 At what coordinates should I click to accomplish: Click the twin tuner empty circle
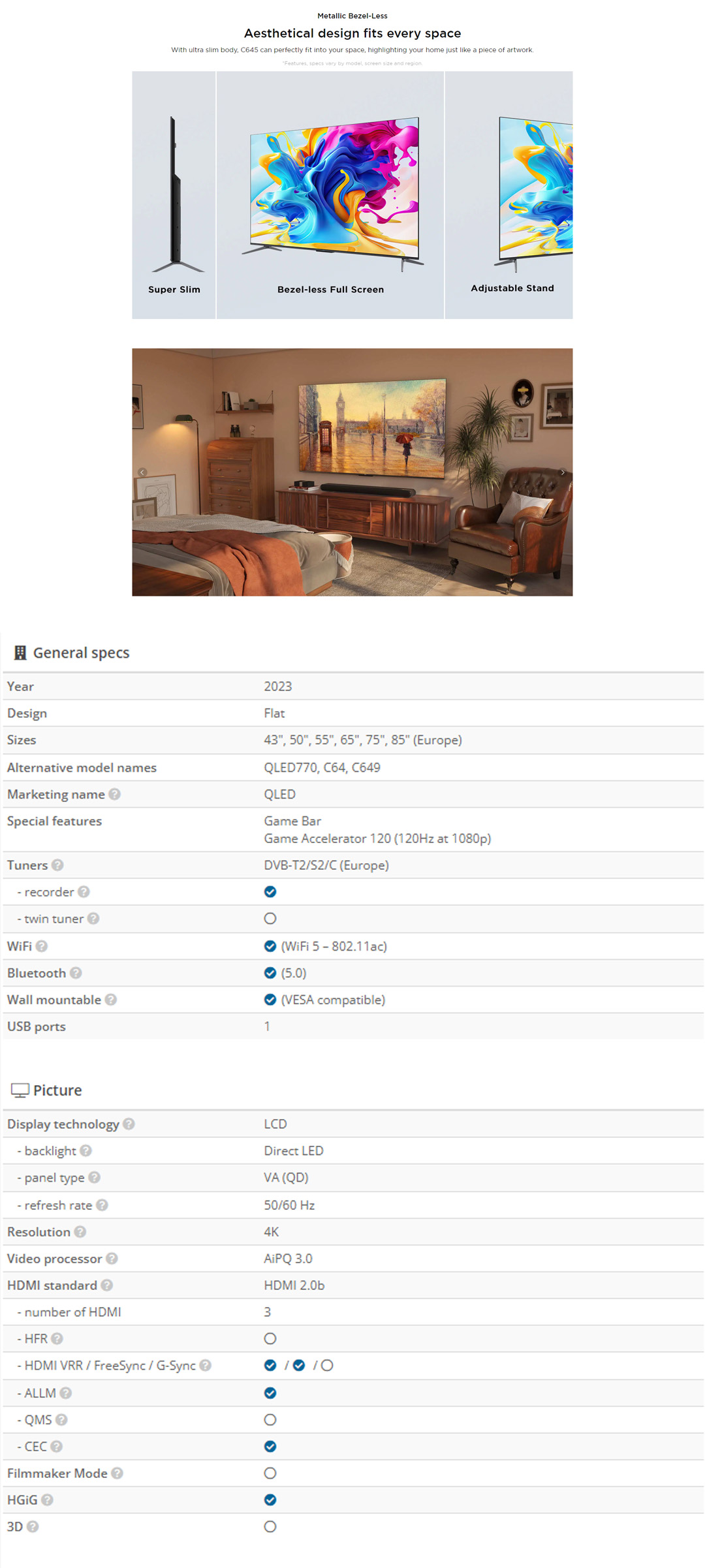(x=270, y=919)
